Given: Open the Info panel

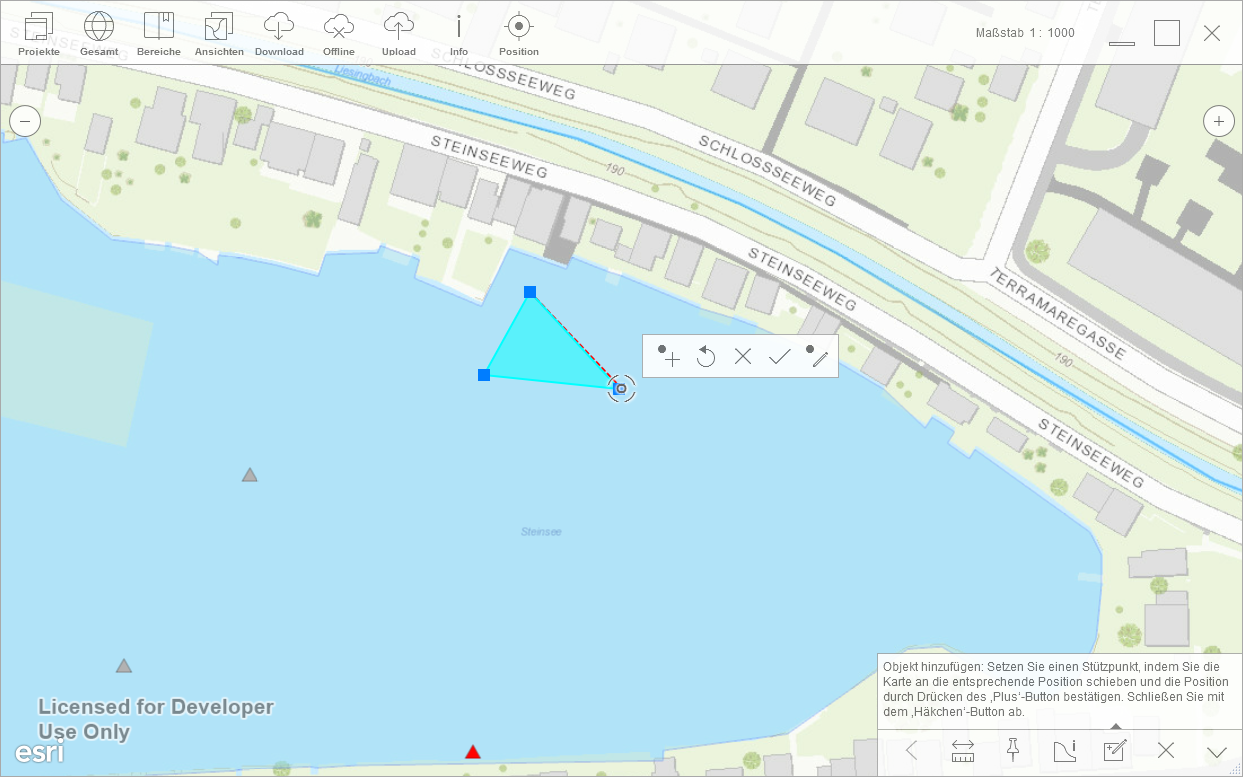Looking at the screenshot, I should point(459,34).
